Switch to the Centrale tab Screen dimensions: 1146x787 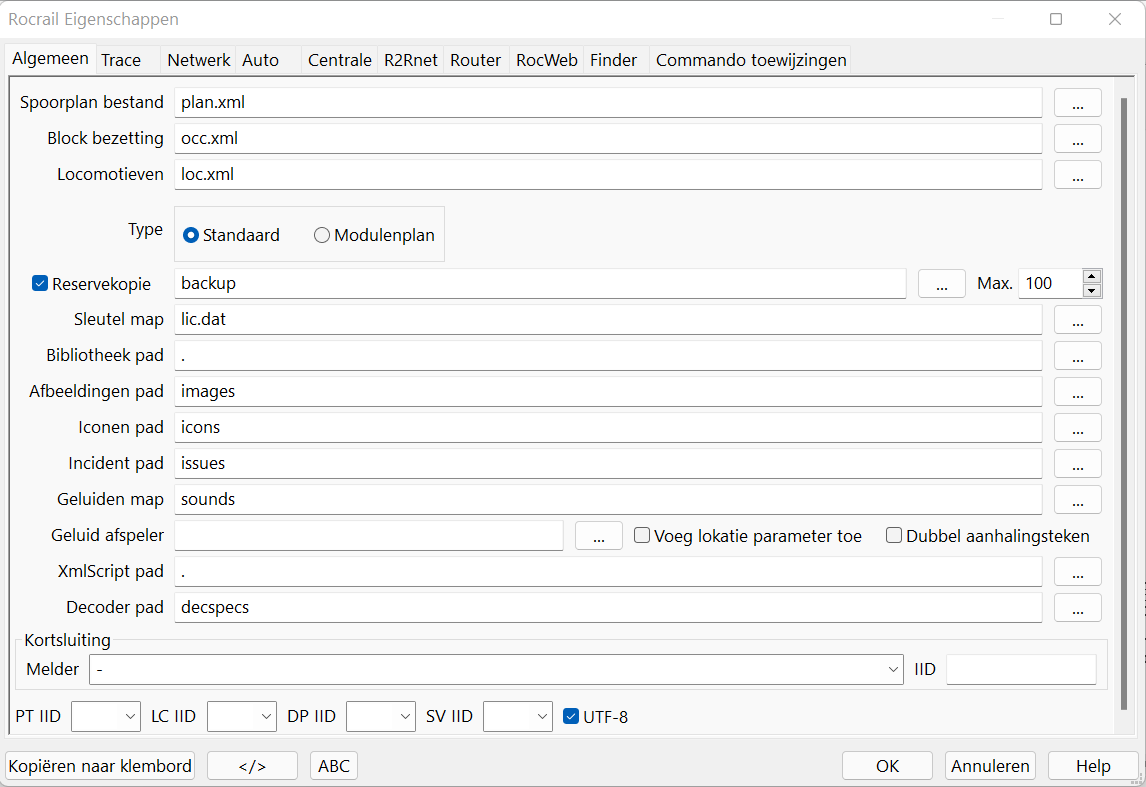[339, 60]
